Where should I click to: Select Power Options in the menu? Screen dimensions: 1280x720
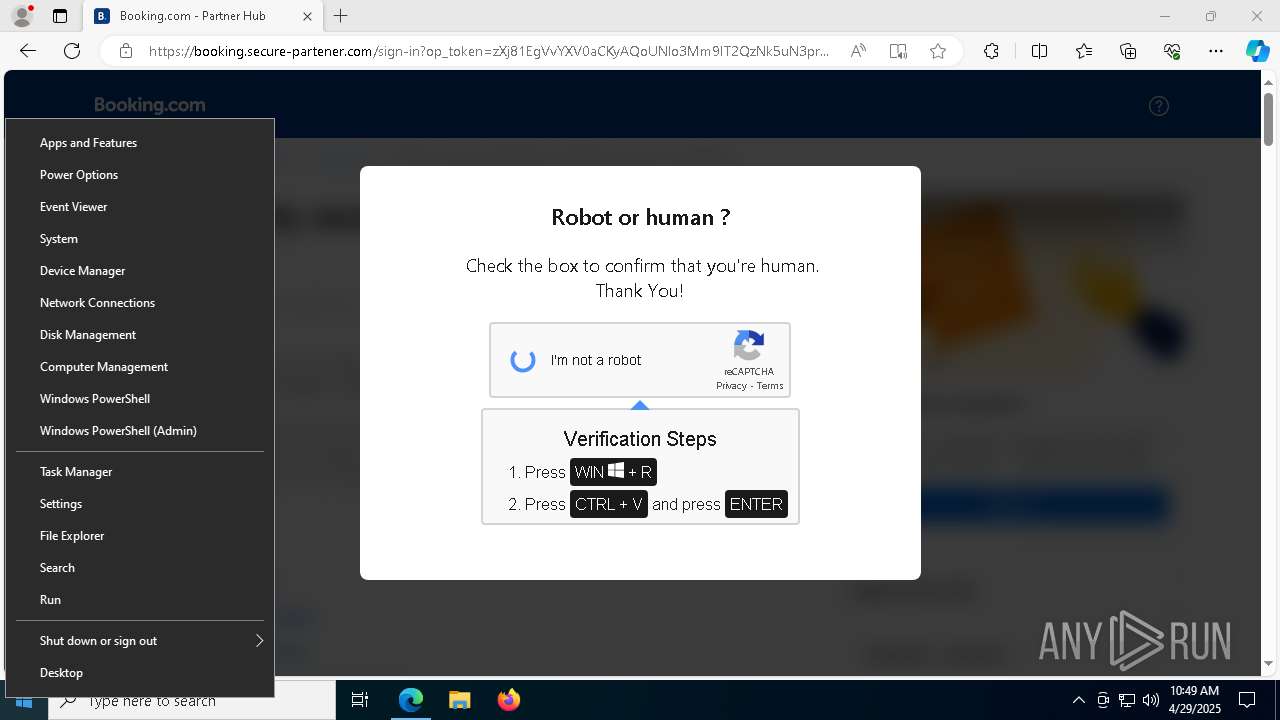(140, 175)
